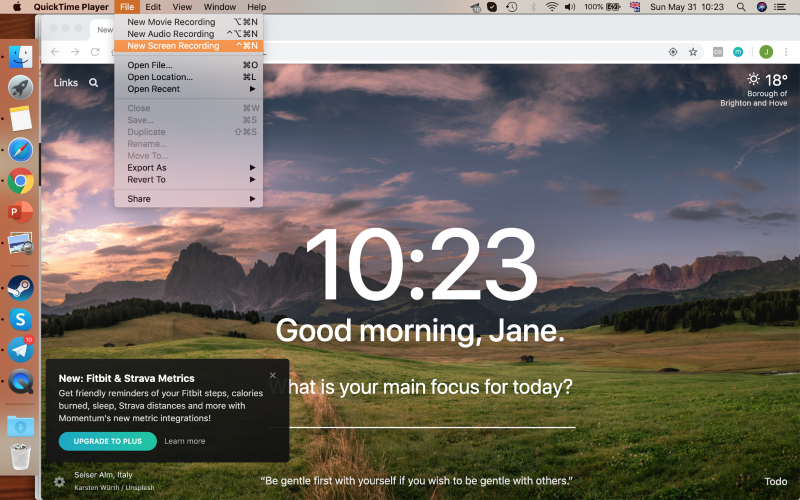Expand Export As submenu

(188, 167)
